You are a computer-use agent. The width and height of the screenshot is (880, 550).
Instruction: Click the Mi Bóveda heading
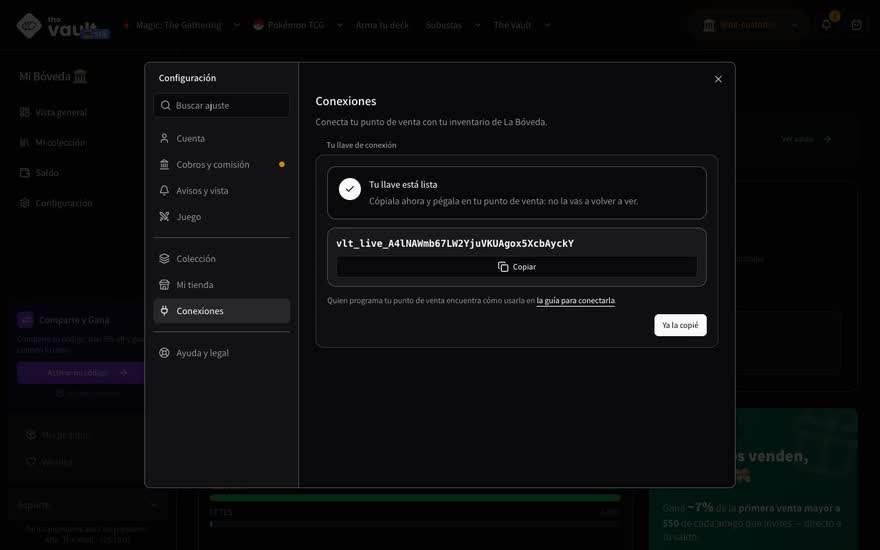(x=53, y=76)
